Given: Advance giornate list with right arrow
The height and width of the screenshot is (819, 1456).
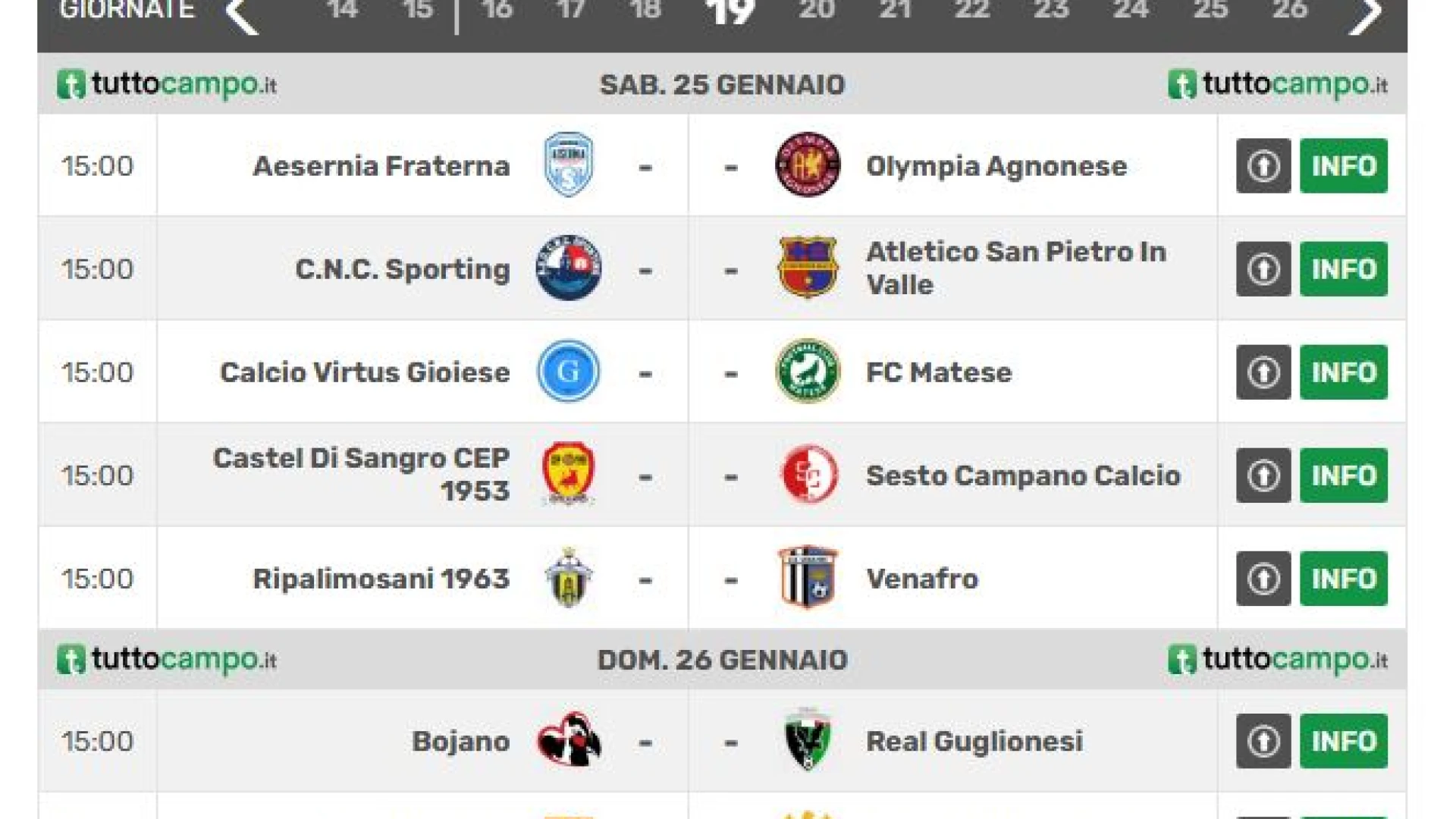Looking at the screenshot, I should pyautogui.click(x=1364, y=15).
